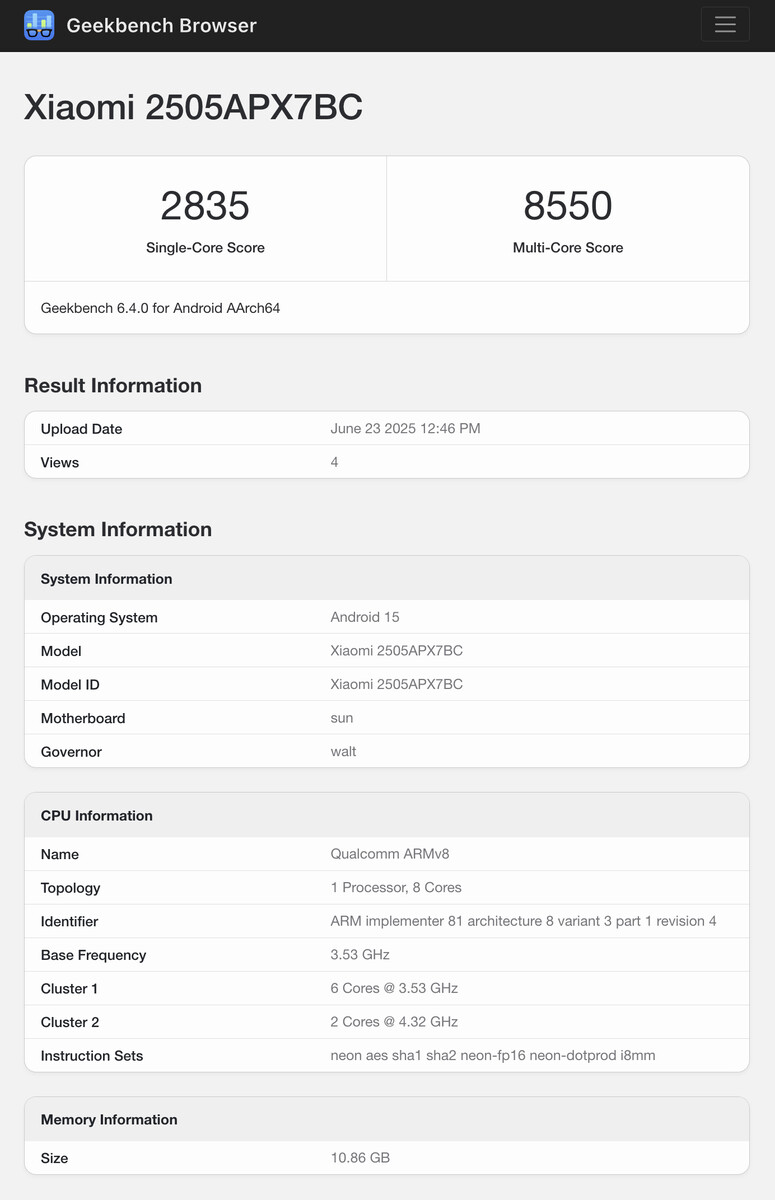Expand the hamburger navigation menu
Screen dimensions: 775x1200
(725, 25)
